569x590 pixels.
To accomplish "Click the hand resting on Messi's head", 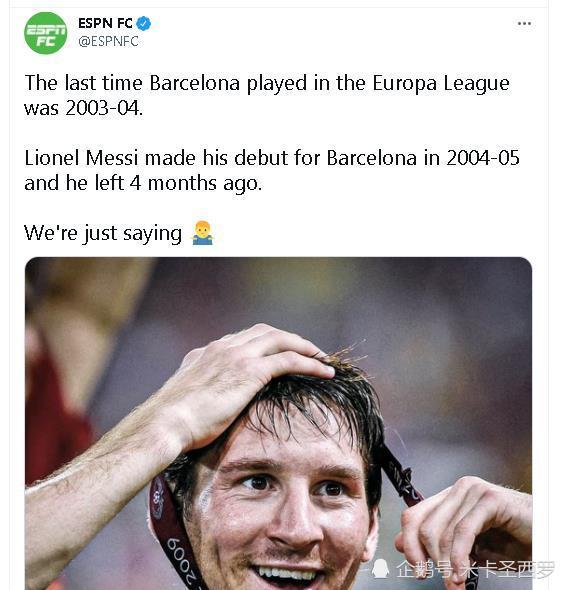I will point(246,380).
